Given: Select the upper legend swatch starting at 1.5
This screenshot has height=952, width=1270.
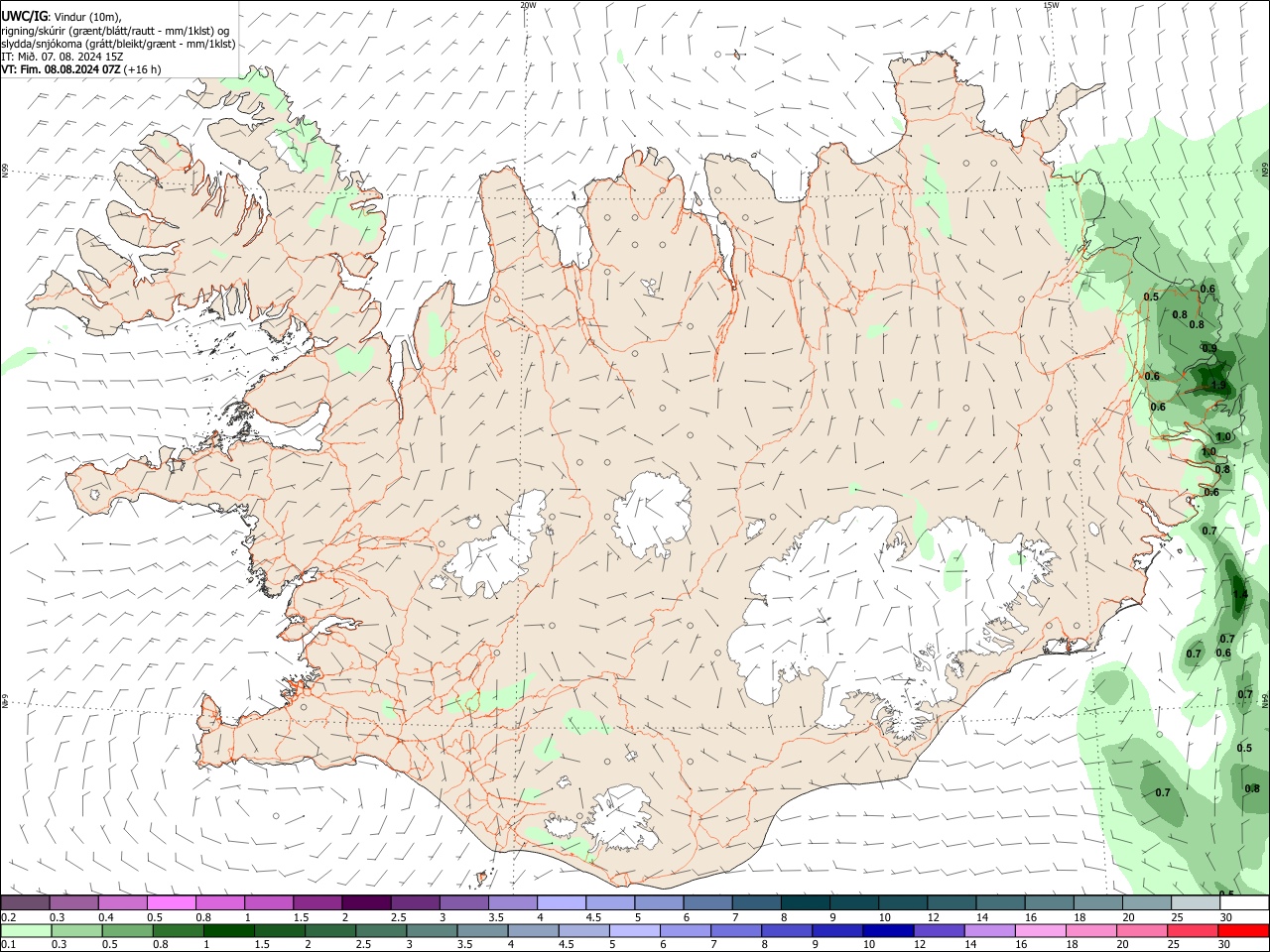Looking at the screenshot, I should tap(317, 902).
